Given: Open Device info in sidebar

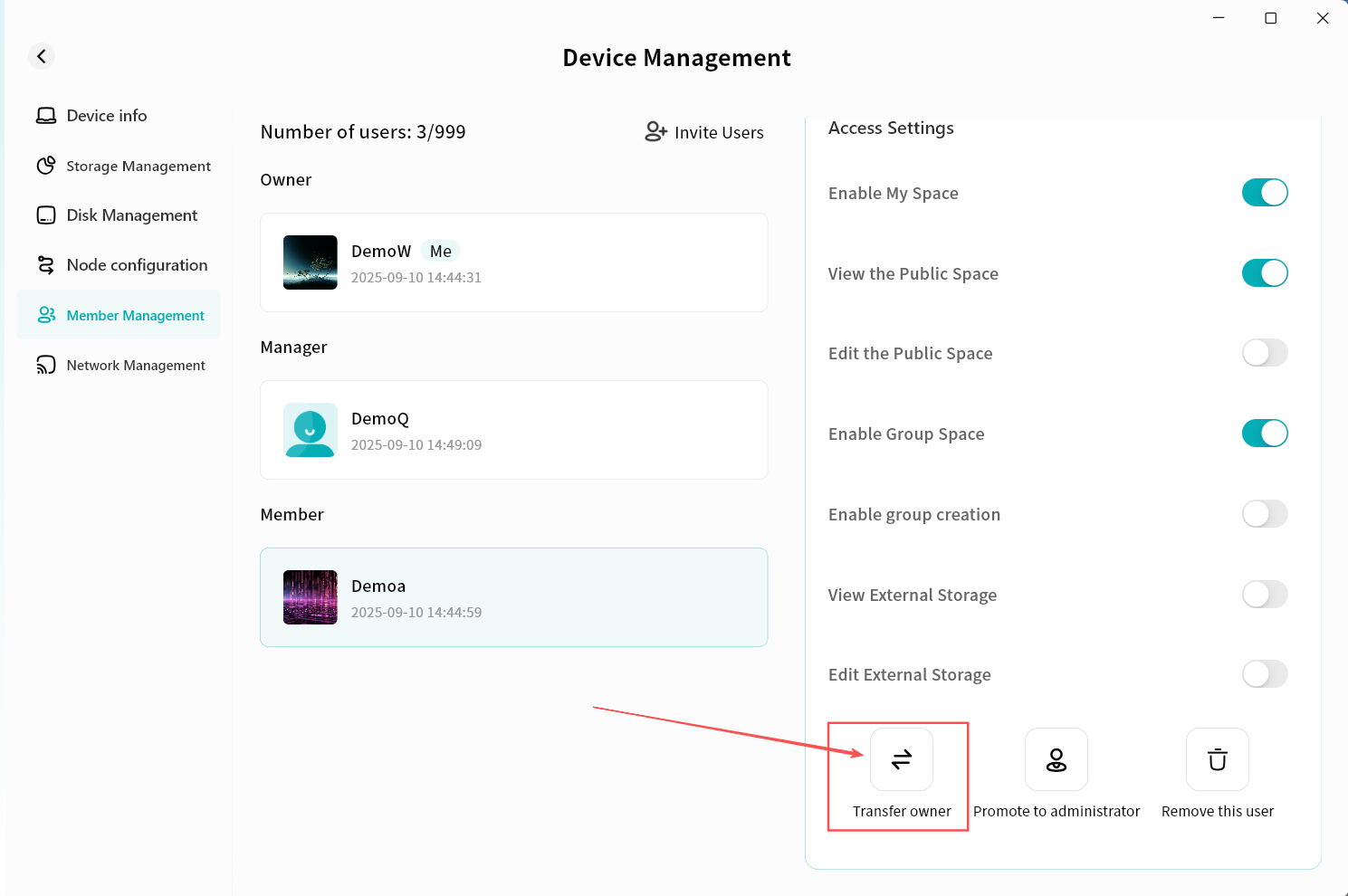Looking at the screenshot, I should pyautogui.click(x=106, y=116).
